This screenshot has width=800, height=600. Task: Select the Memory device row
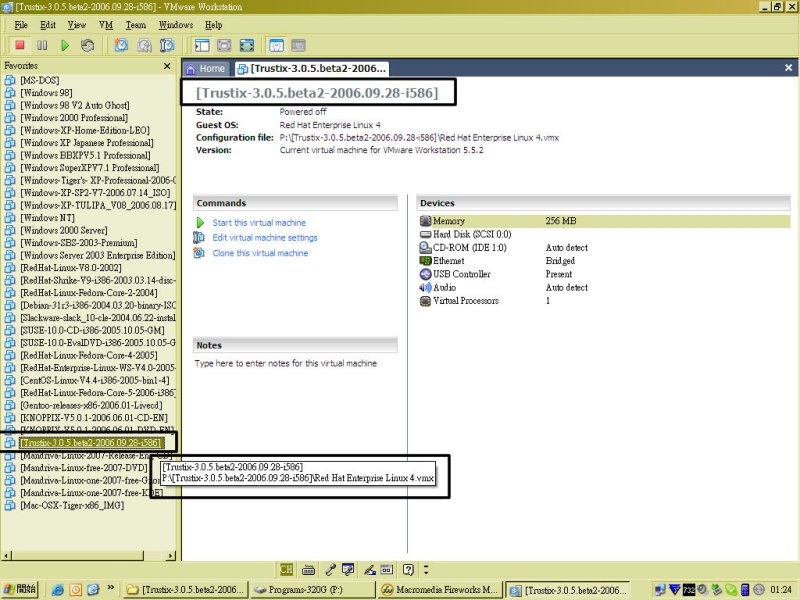click(604, 221)
